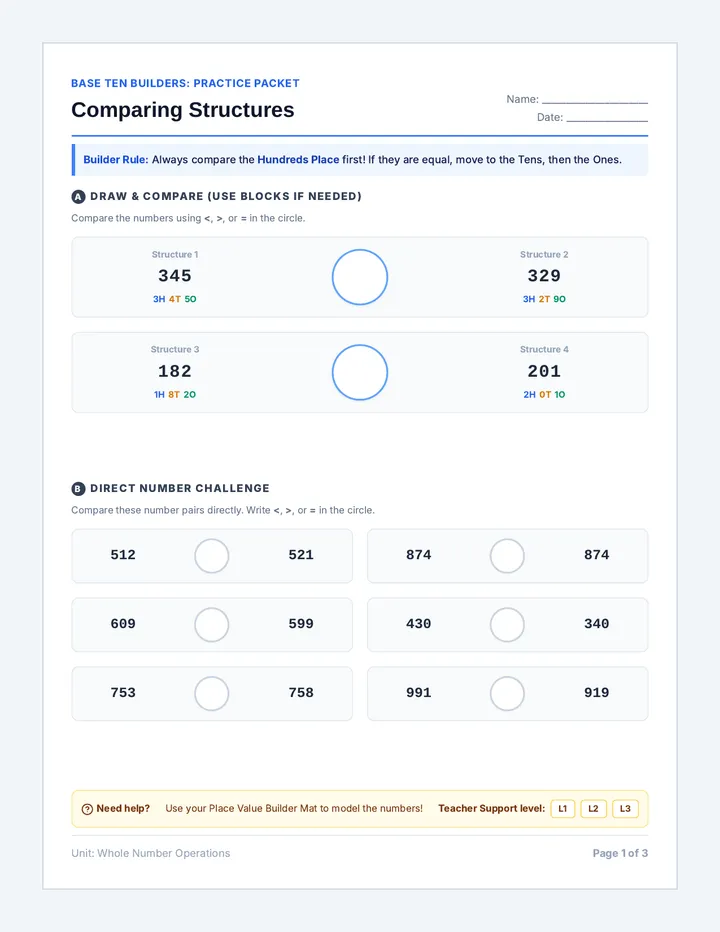Select the L2 teacher support level

point(593,808)
